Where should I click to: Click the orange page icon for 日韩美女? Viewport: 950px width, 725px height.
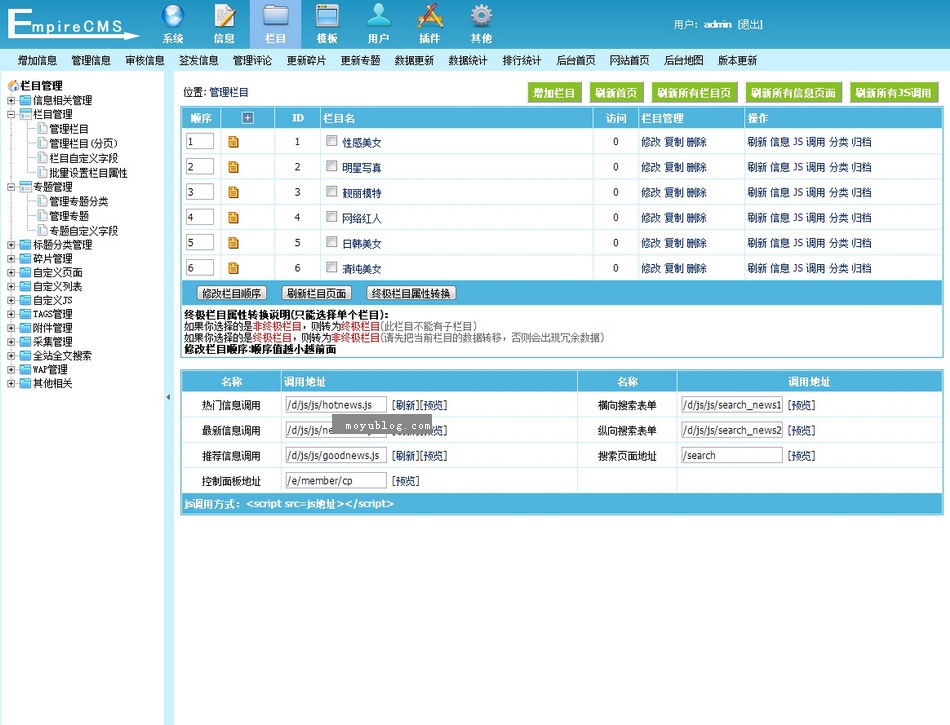(x=233, y=243)
